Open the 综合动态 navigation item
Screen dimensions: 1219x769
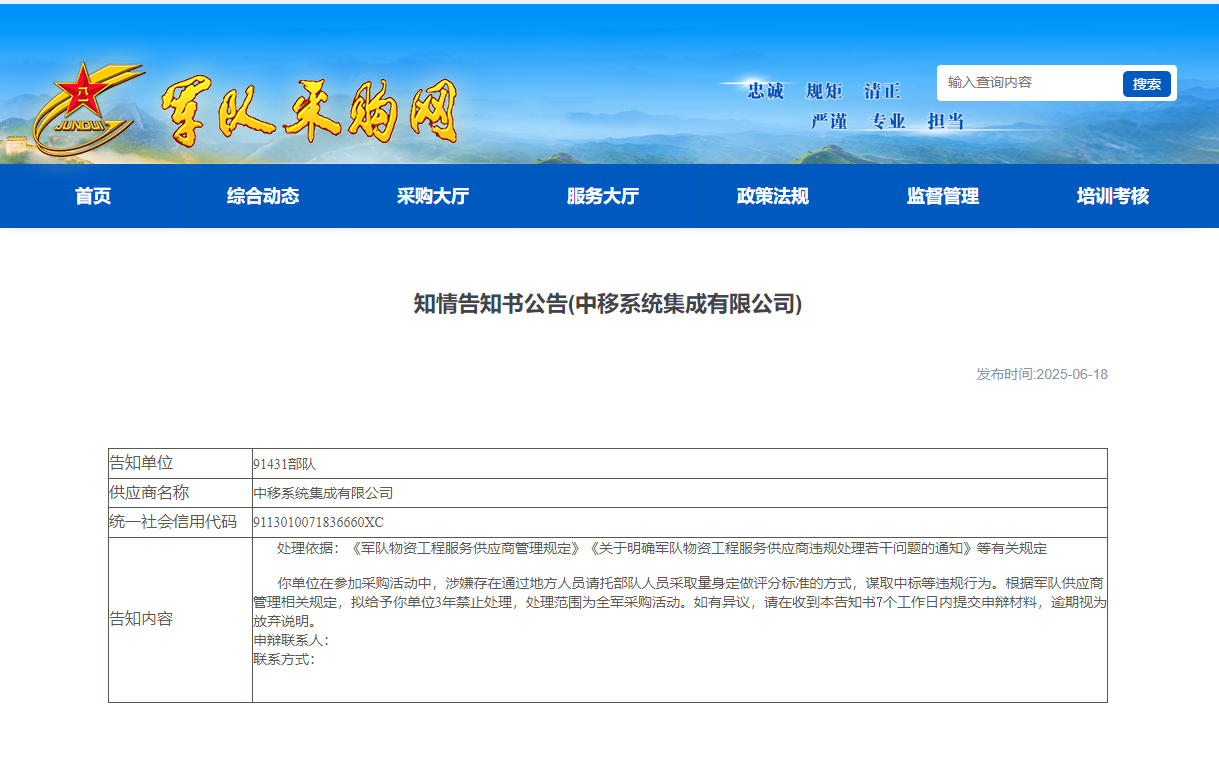tap(263, 196)
